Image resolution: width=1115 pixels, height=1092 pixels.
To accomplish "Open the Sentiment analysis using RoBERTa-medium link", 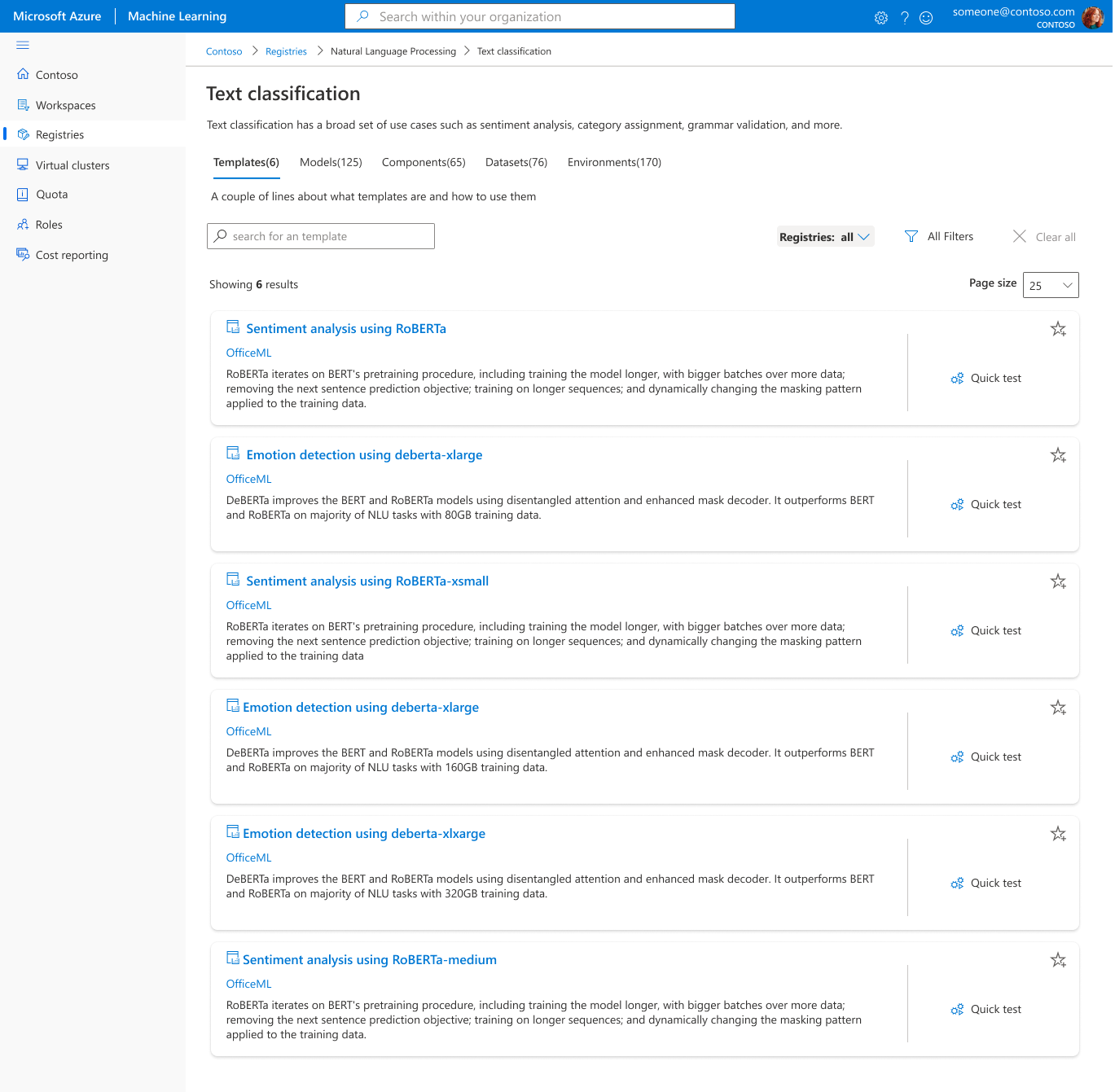I will (x=370, y=960).
